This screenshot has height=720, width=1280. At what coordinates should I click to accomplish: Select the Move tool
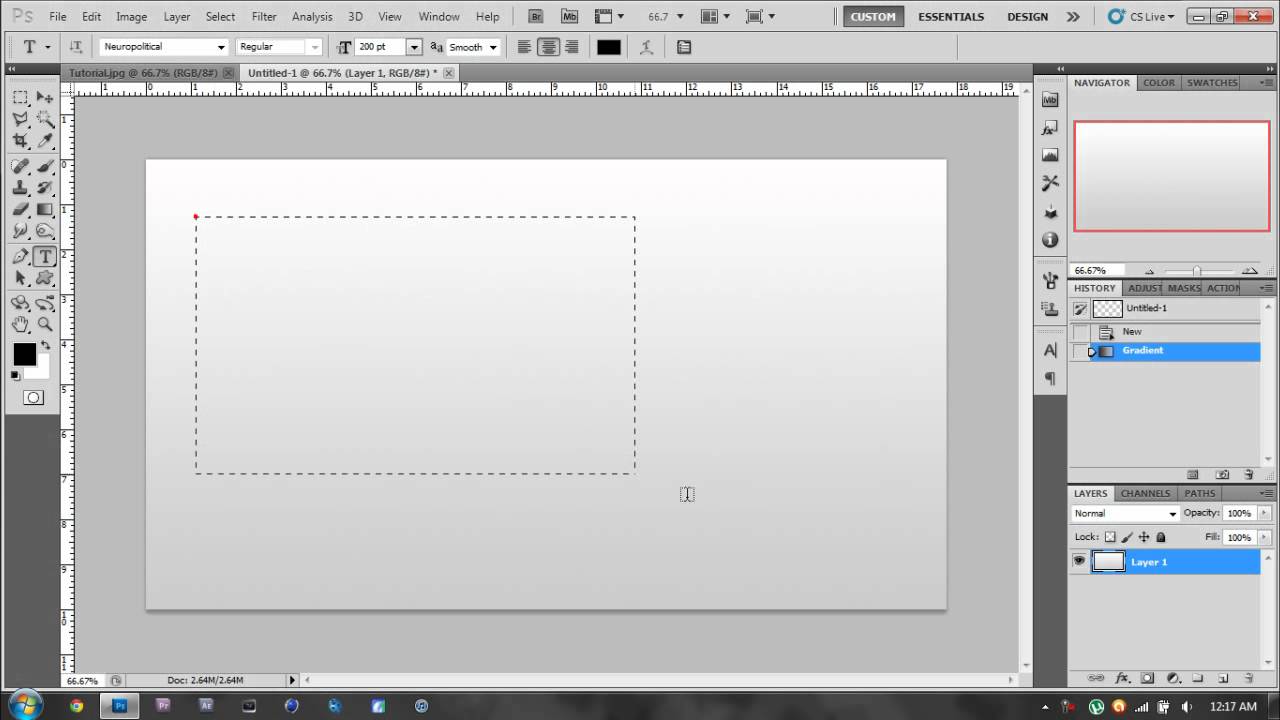point(45,97)
